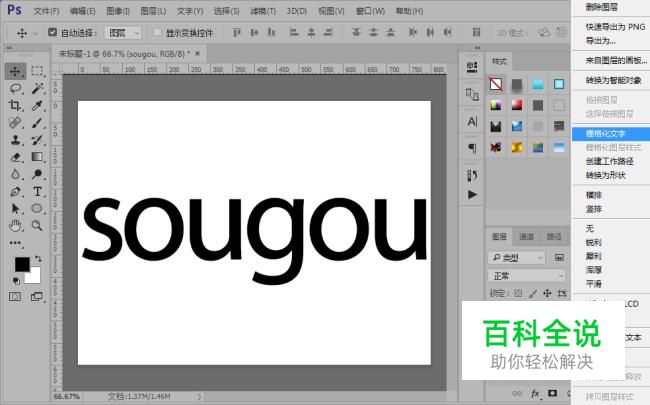
Task: Close the 未标题-1 document tab
Action: tap(198, 53)
